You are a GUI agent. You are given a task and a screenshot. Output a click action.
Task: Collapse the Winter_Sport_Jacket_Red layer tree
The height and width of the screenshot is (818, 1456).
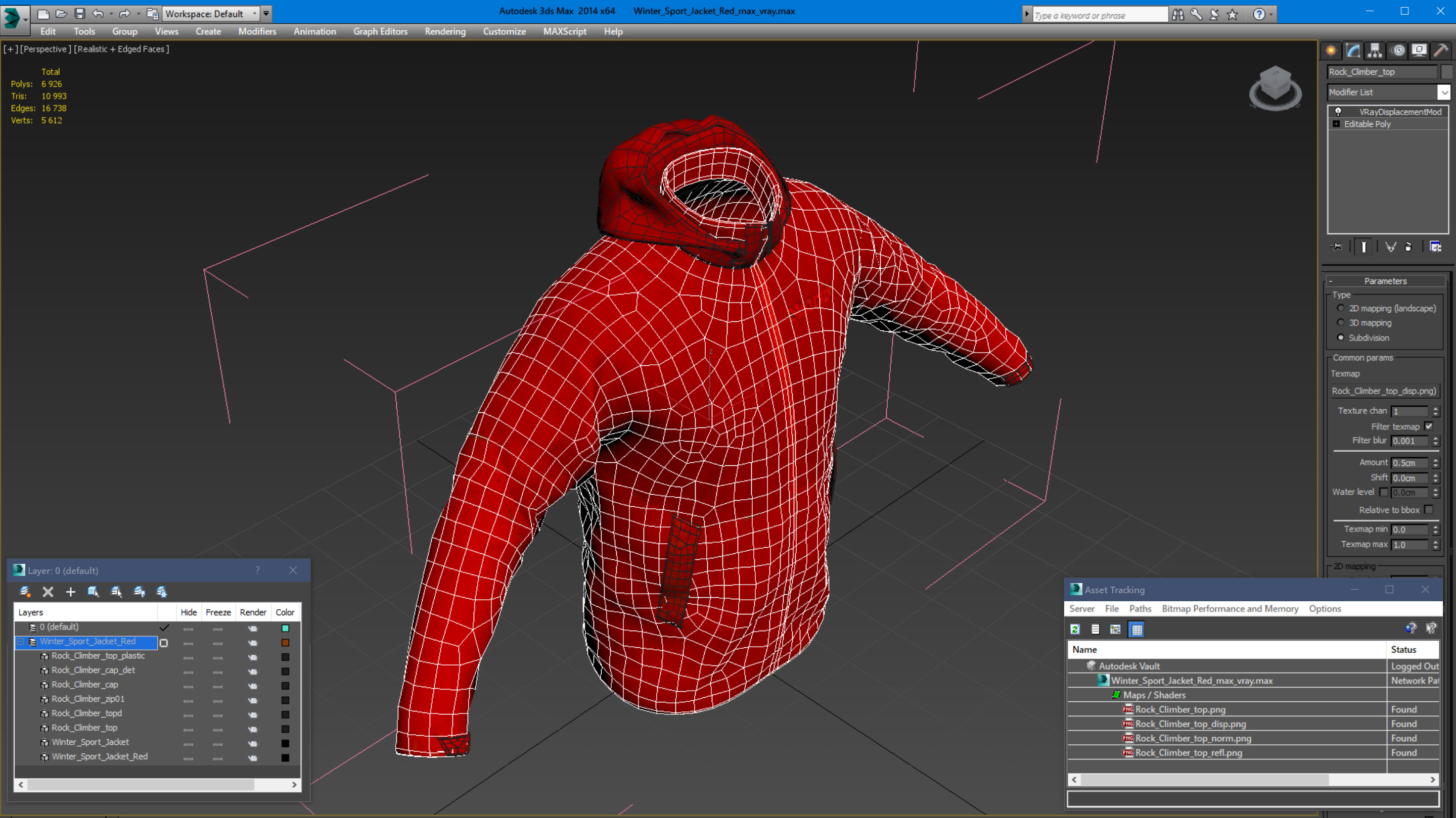20,642
